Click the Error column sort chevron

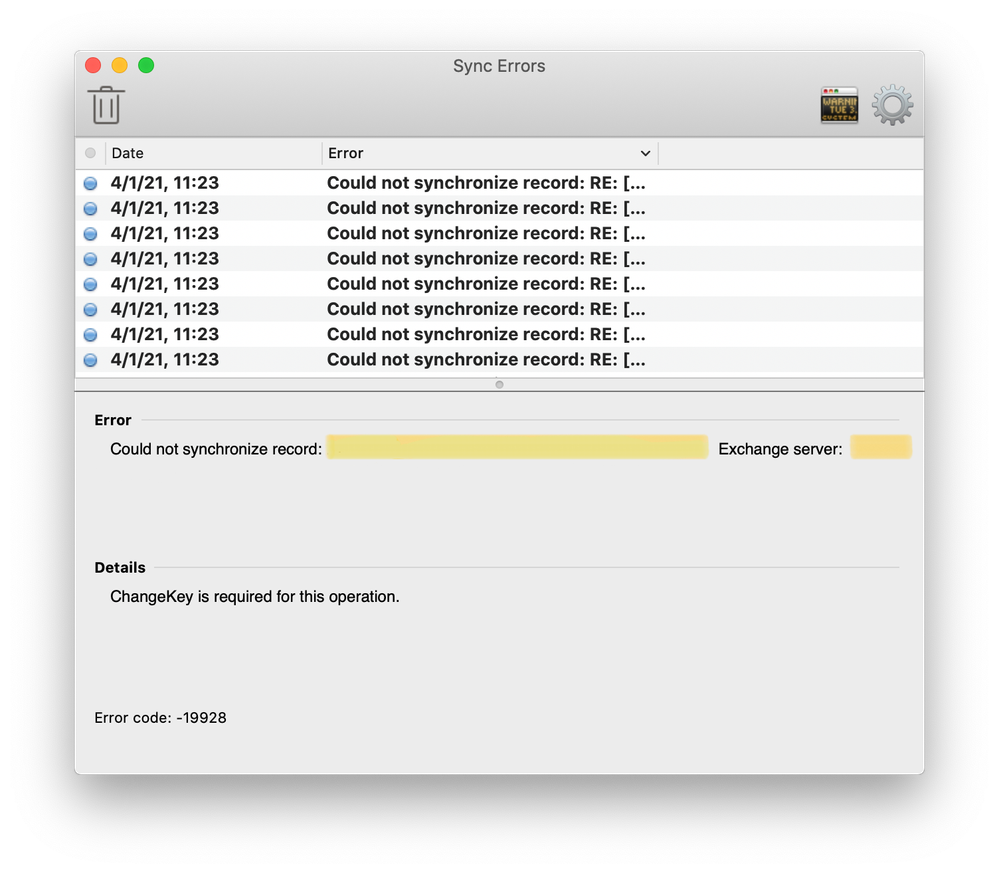click(645, 153)
